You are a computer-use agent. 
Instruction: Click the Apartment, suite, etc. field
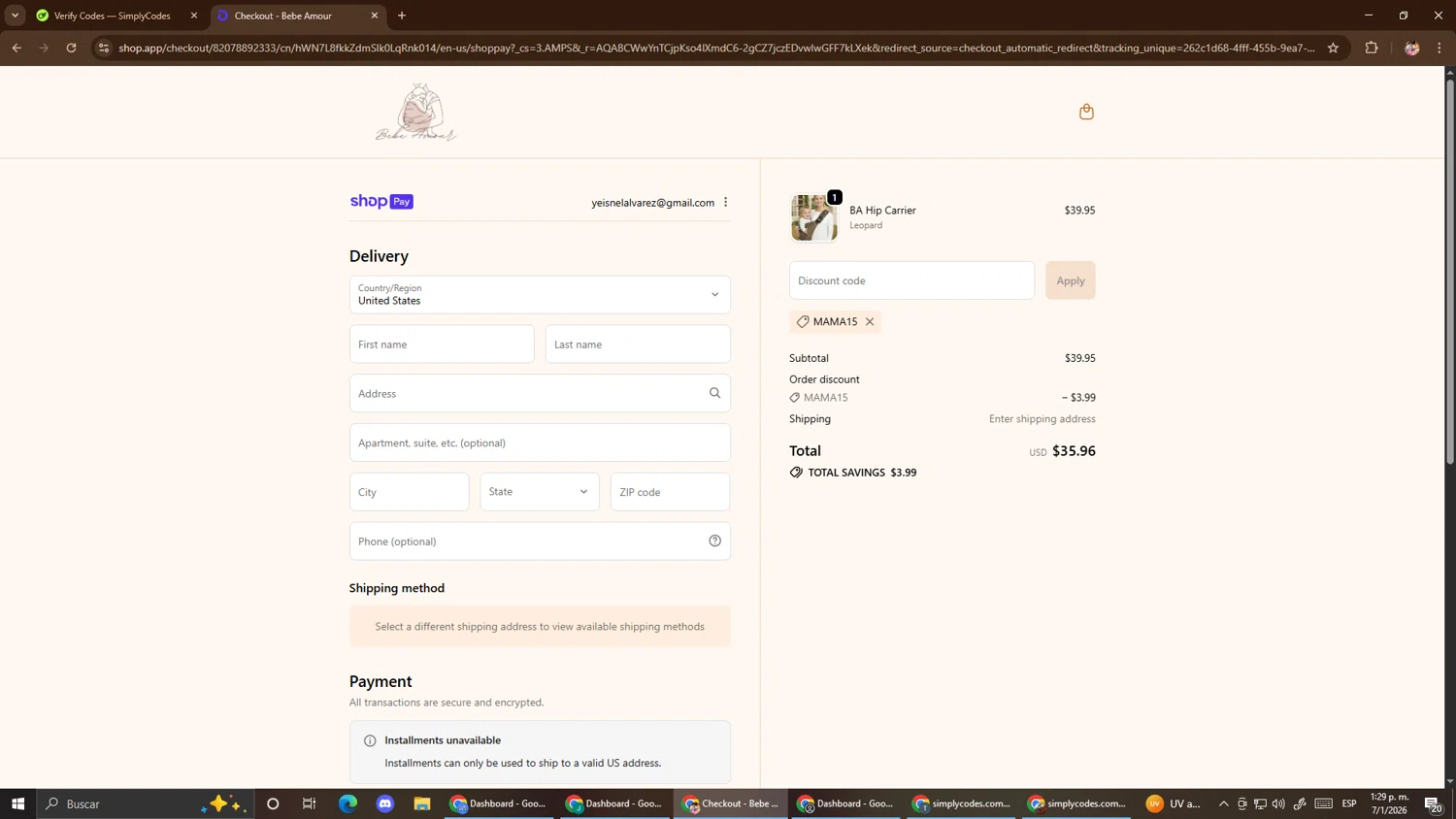coord(540,442)
